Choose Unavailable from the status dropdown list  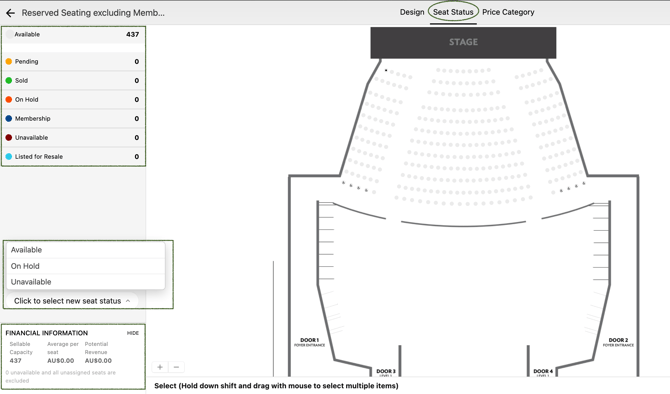click(85, 282)
